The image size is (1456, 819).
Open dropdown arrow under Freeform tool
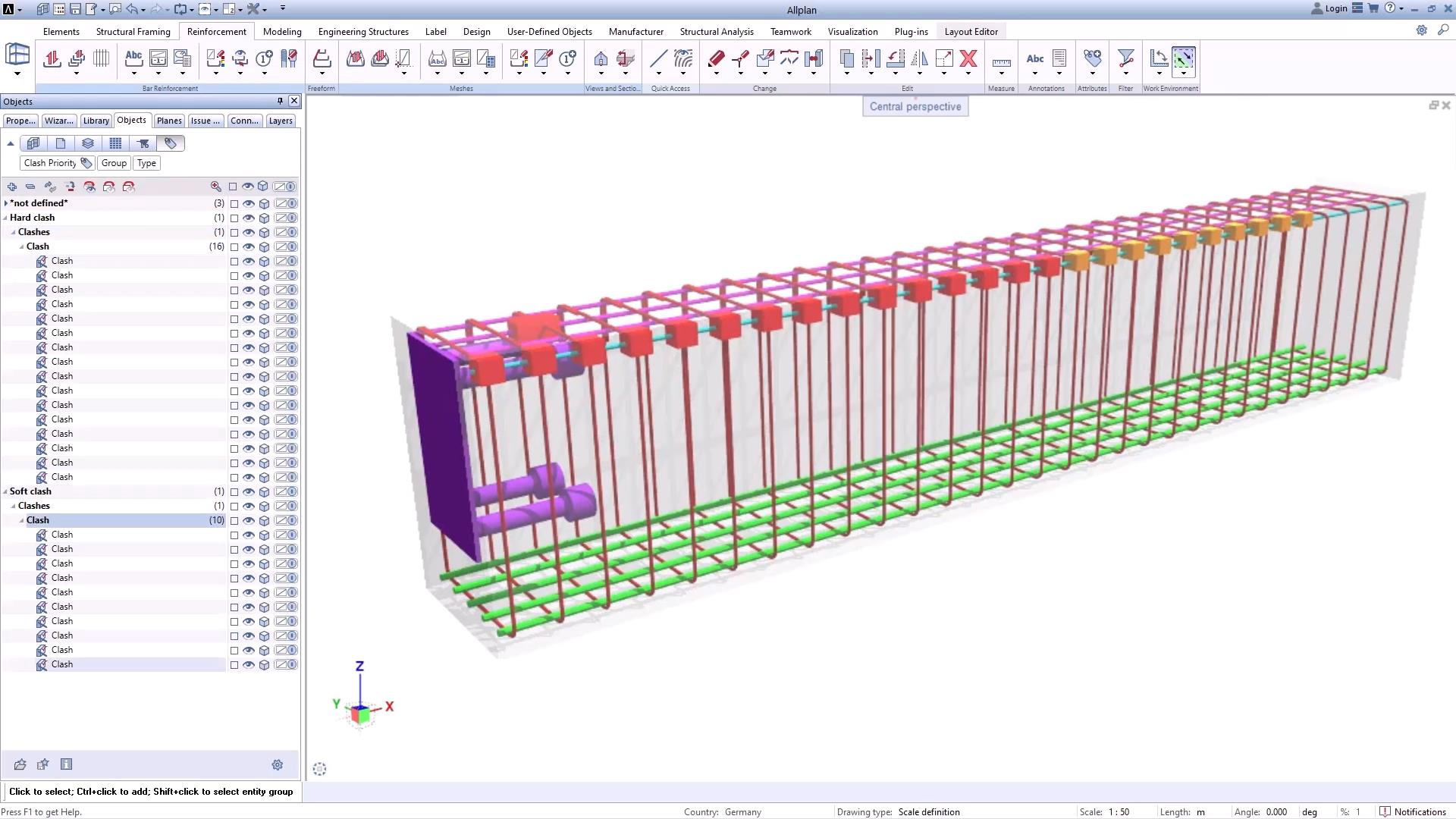click(x=322, y=74)
